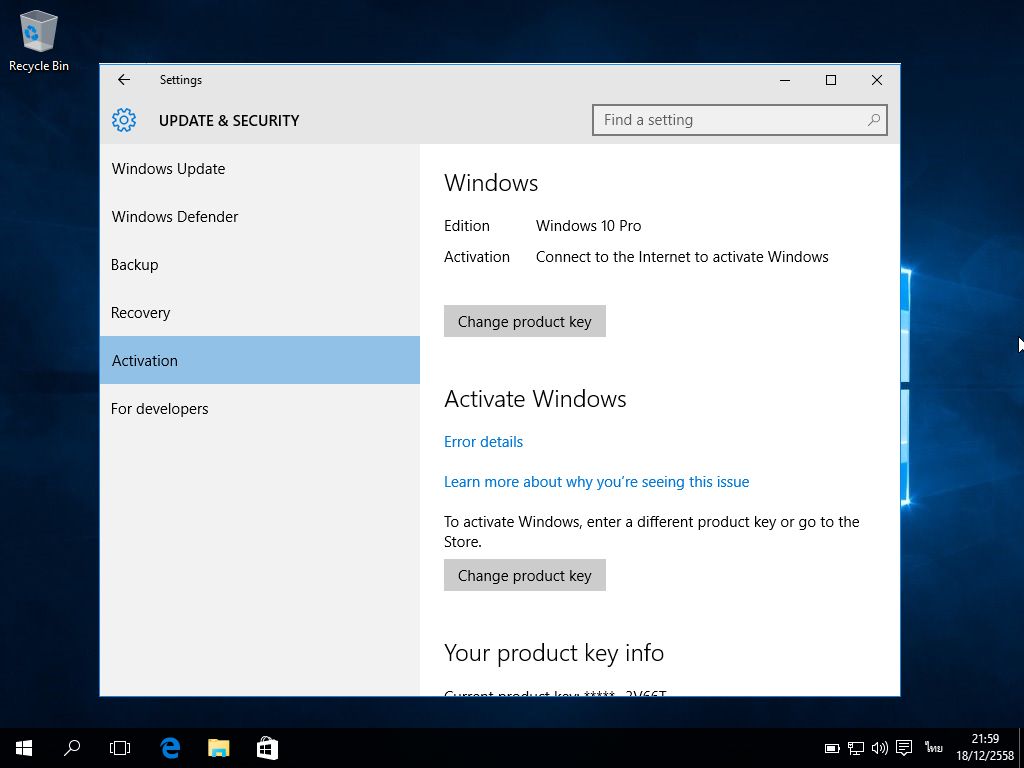Close the Settings window
Screen dimensions: 1024x768
[x=876, y=80]
